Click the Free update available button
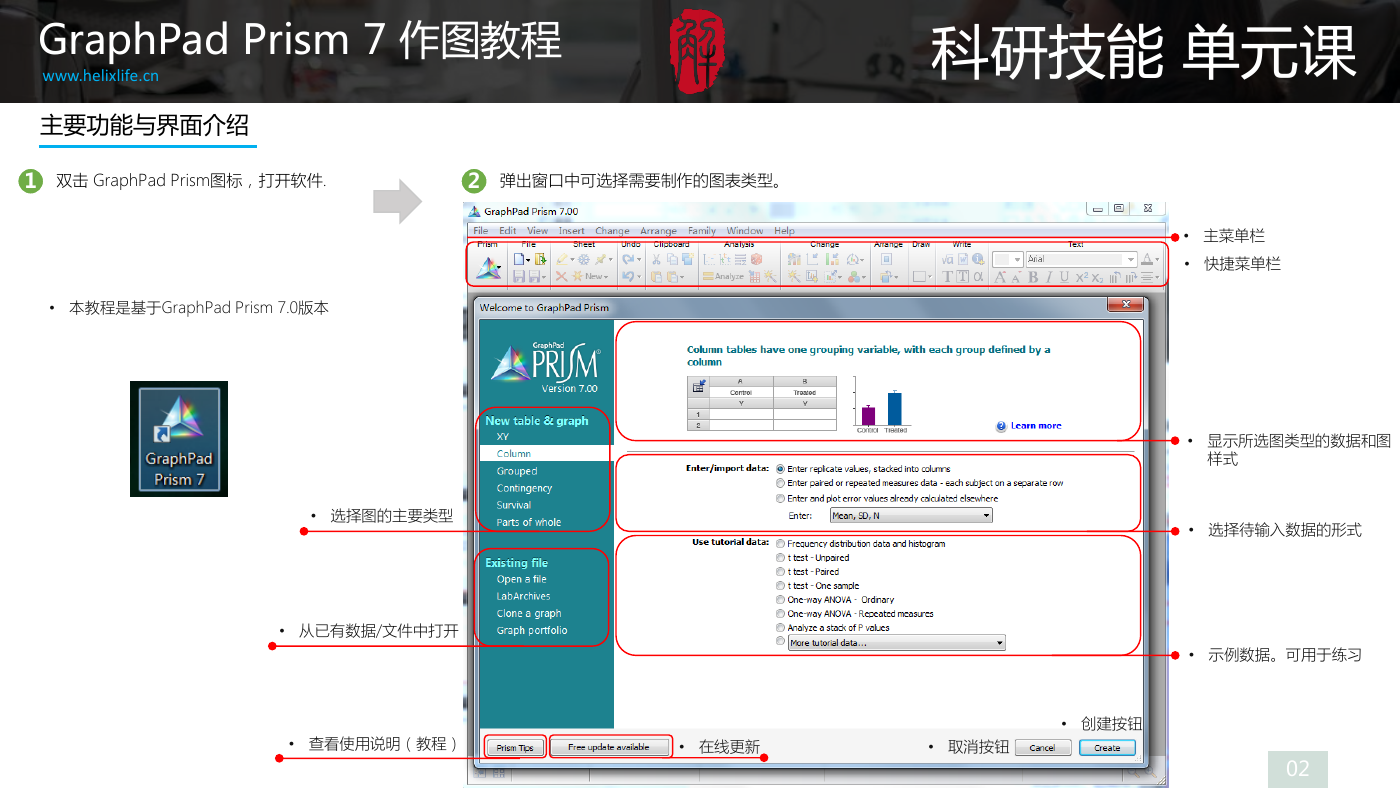 point(609,747)
